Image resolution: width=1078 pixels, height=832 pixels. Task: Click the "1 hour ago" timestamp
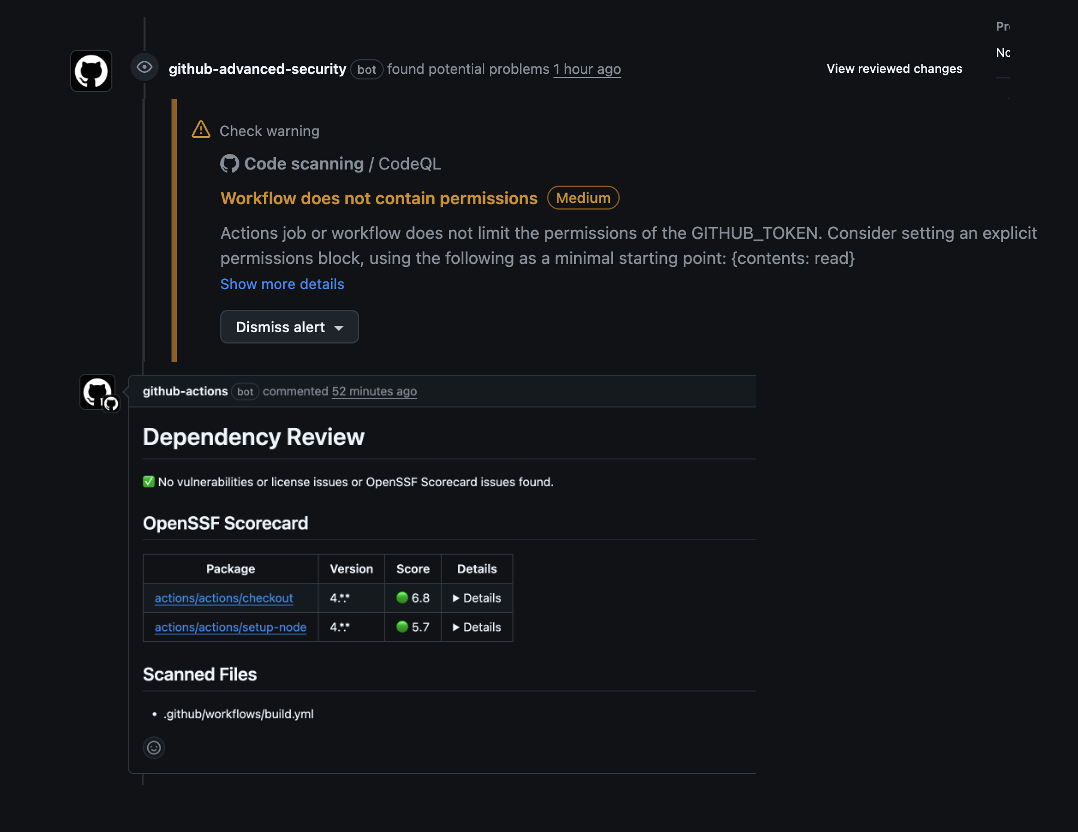point(587,69)
